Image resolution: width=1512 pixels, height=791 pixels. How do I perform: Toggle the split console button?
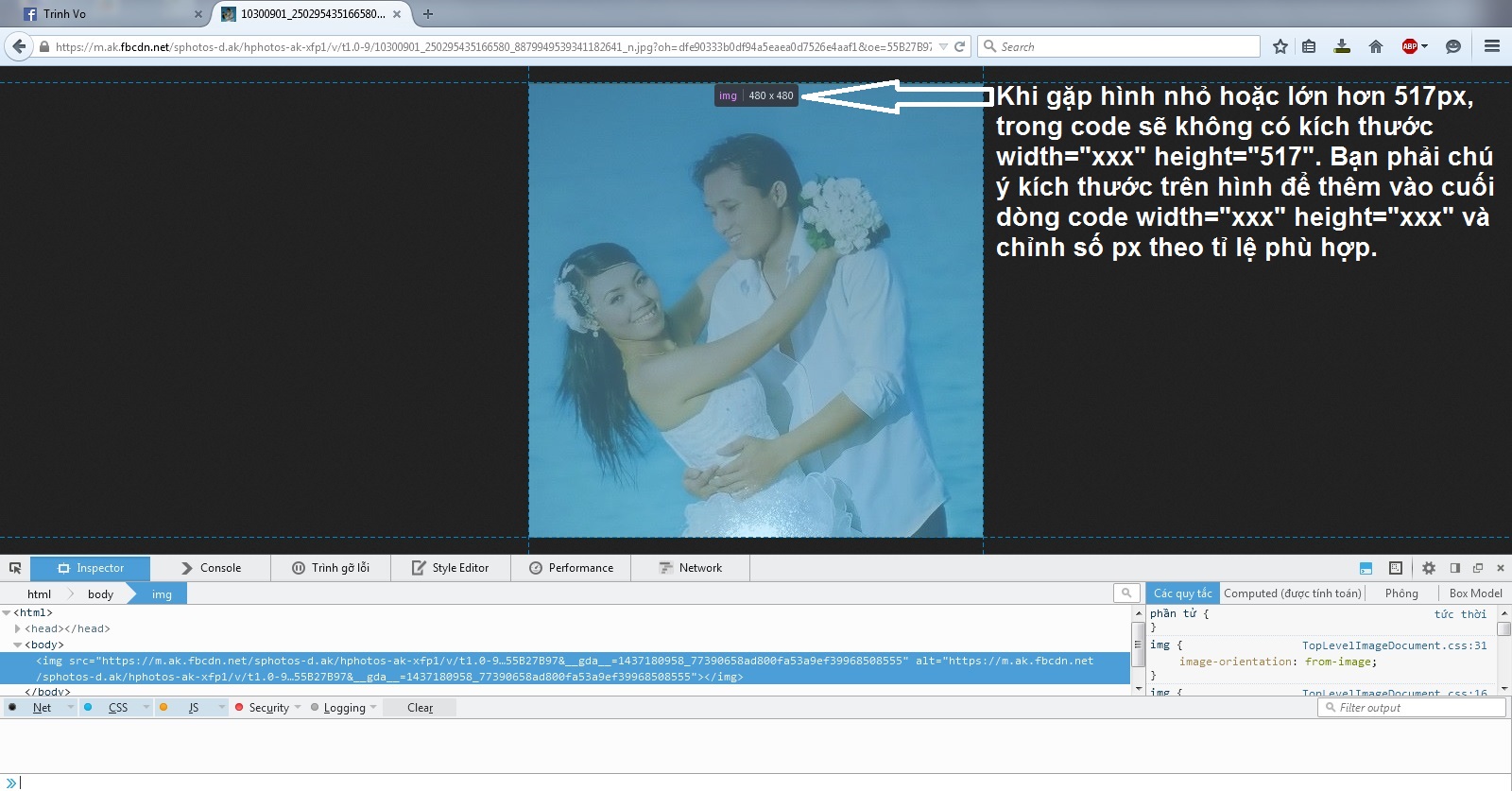click(1366, 568)
